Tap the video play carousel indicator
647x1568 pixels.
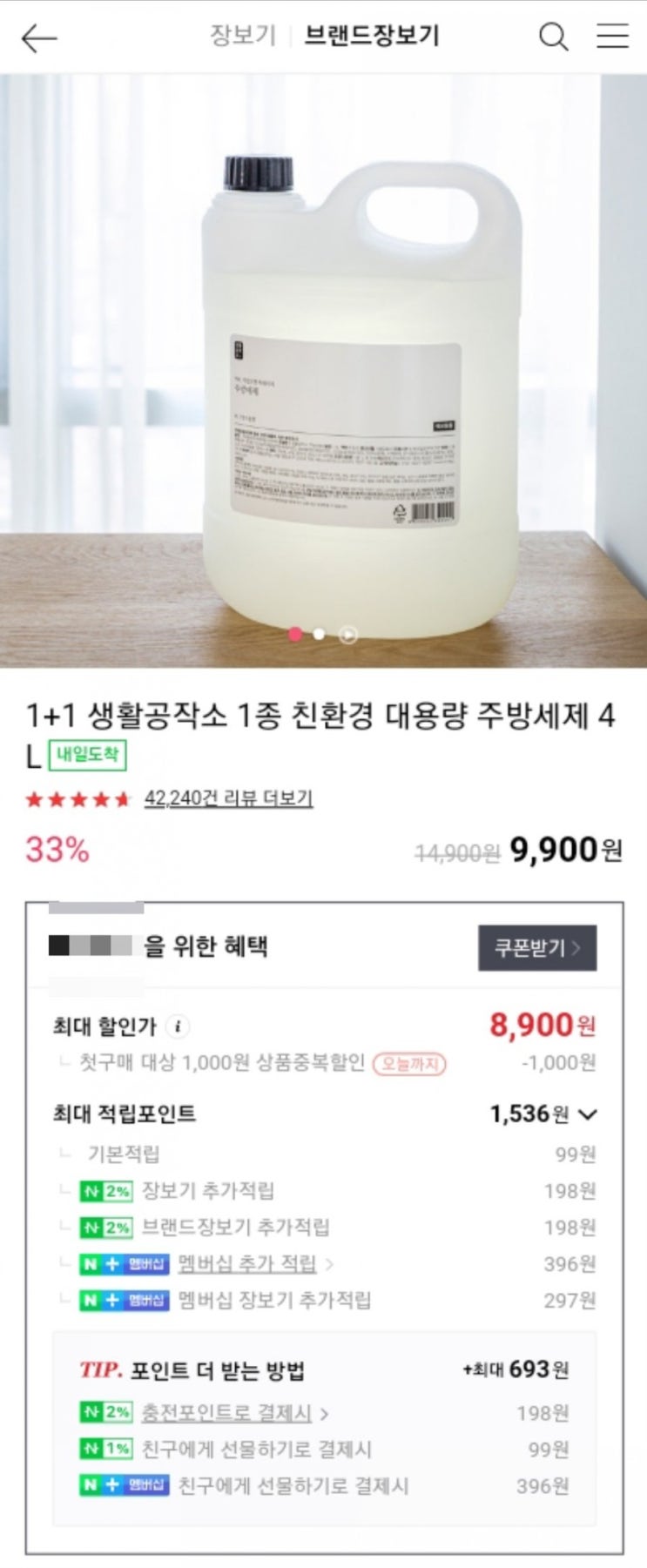tap(347, 635)
